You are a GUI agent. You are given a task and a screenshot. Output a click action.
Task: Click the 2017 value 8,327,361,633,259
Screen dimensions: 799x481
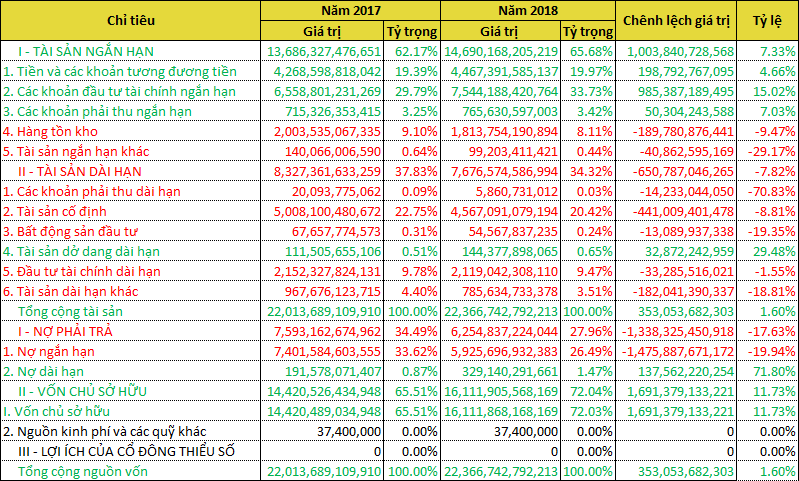pyautogui.click(x=328, y=172)
